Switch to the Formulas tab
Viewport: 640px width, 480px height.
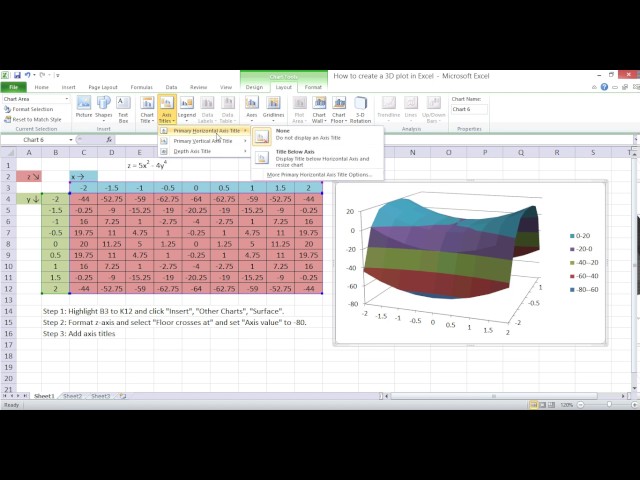pyautogui.click(x=142, y=87)
